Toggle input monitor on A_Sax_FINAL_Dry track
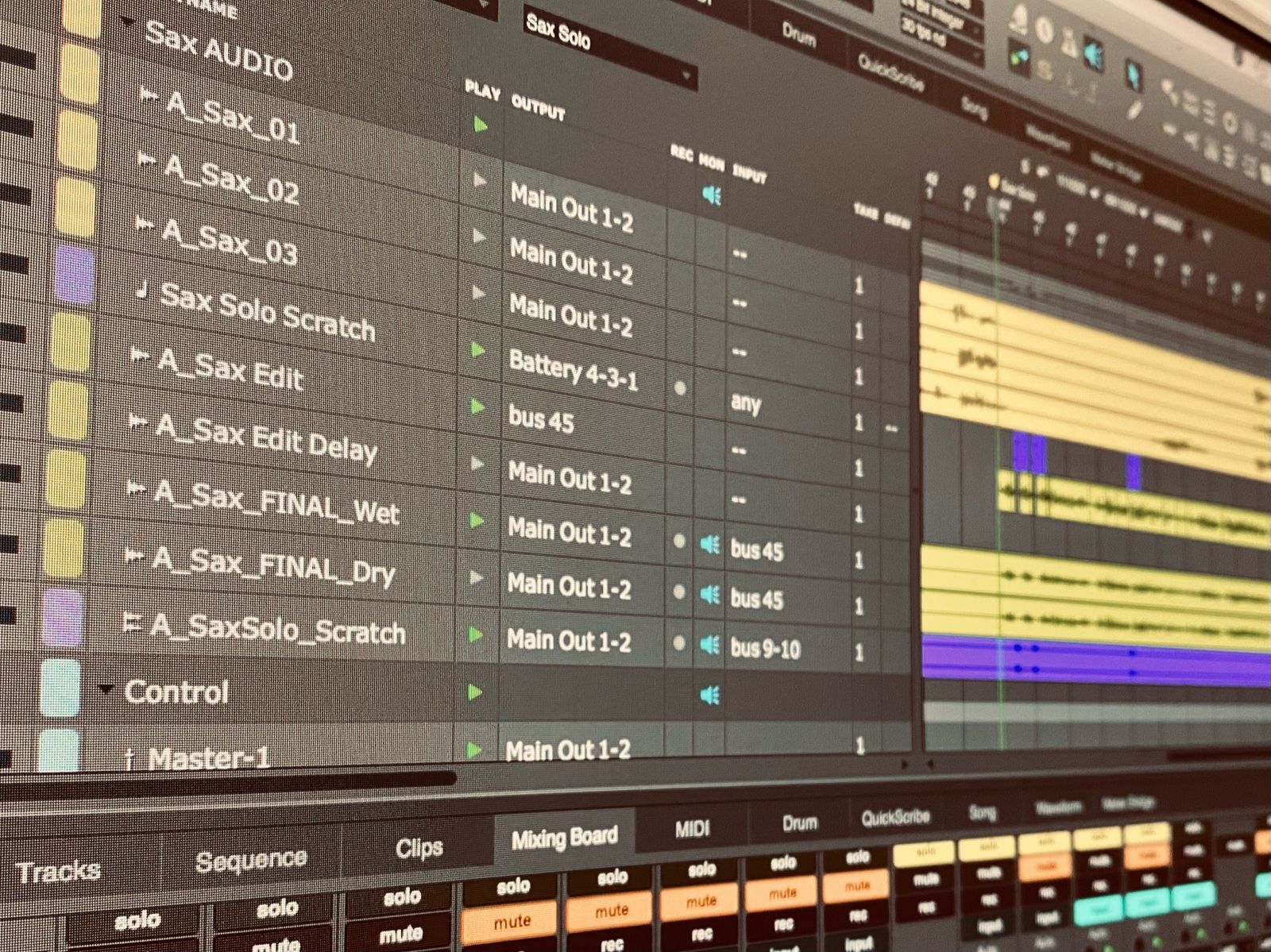The height and width of the screenshot is (952, 1271). 709,594
